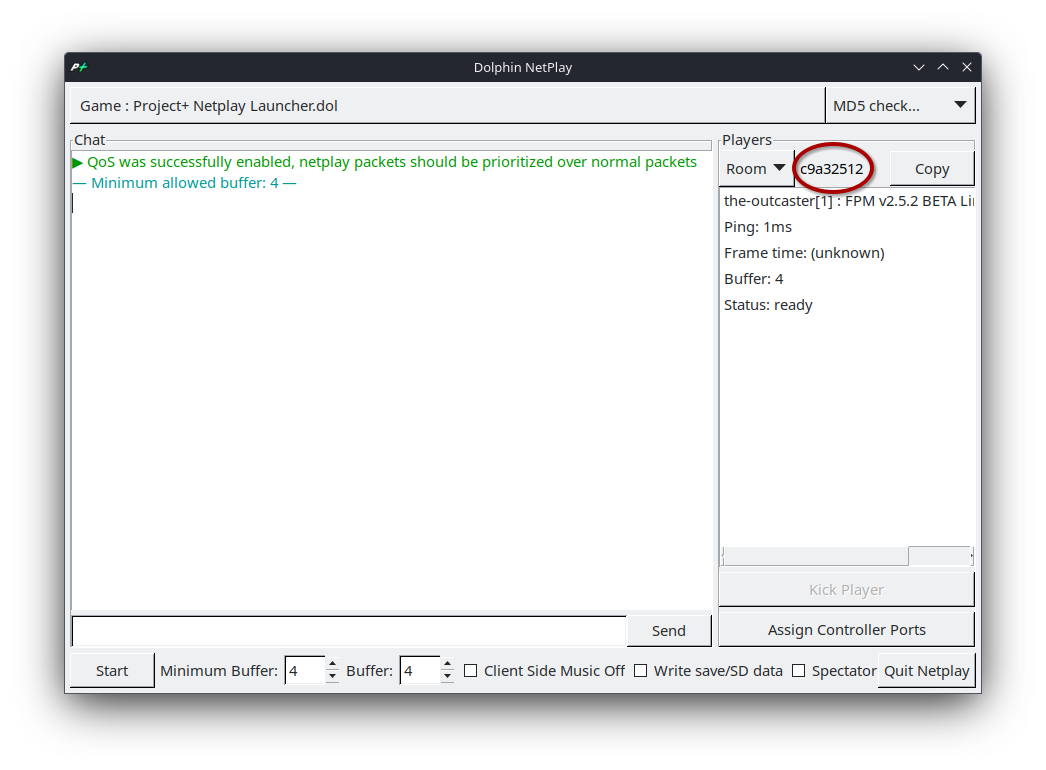Toggle Write save/SD data checkbox
The image size is (1046, 770).
point(640,671)
